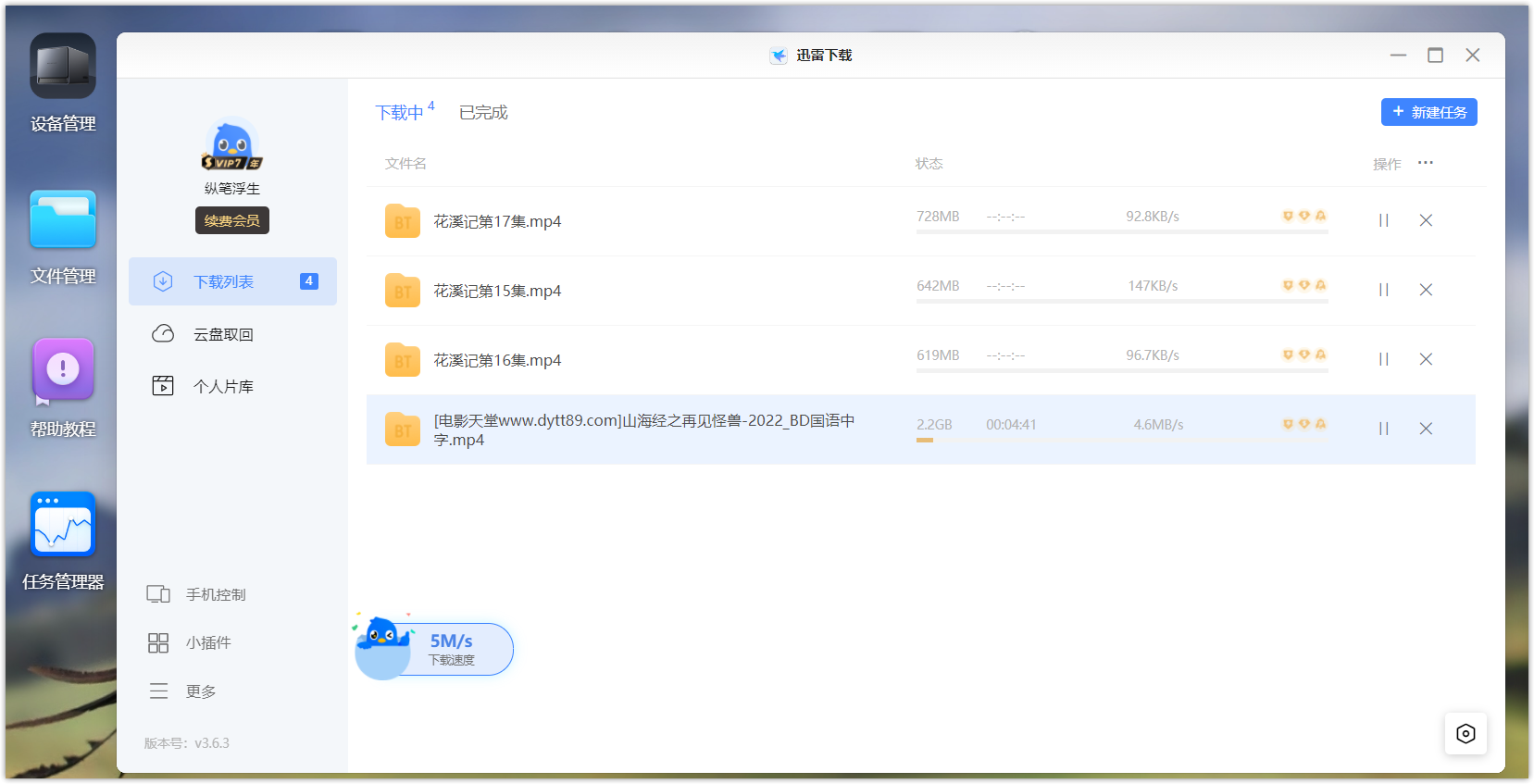This screenshot has width=1534, height=784.
Task: Click the BT folder icon of 山海经之再见怪兽
Action: coord(403,429)
